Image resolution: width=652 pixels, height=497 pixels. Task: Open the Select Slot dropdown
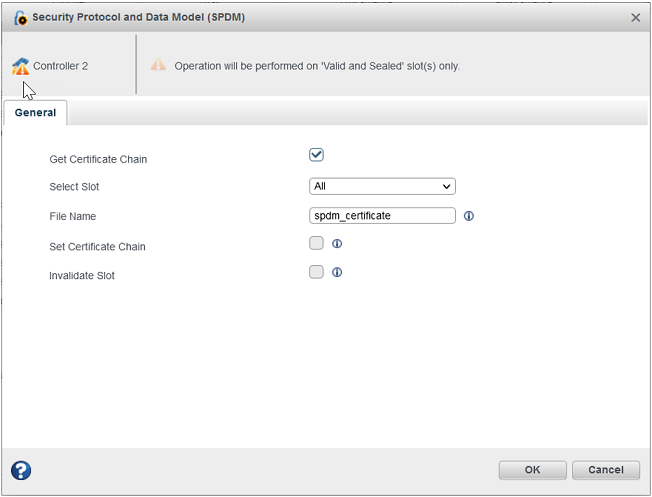click(383, 186)
